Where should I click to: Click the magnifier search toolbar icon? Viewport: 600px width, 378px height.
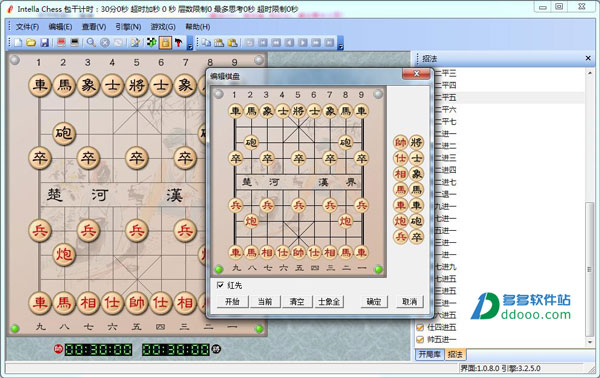point(91,42)
